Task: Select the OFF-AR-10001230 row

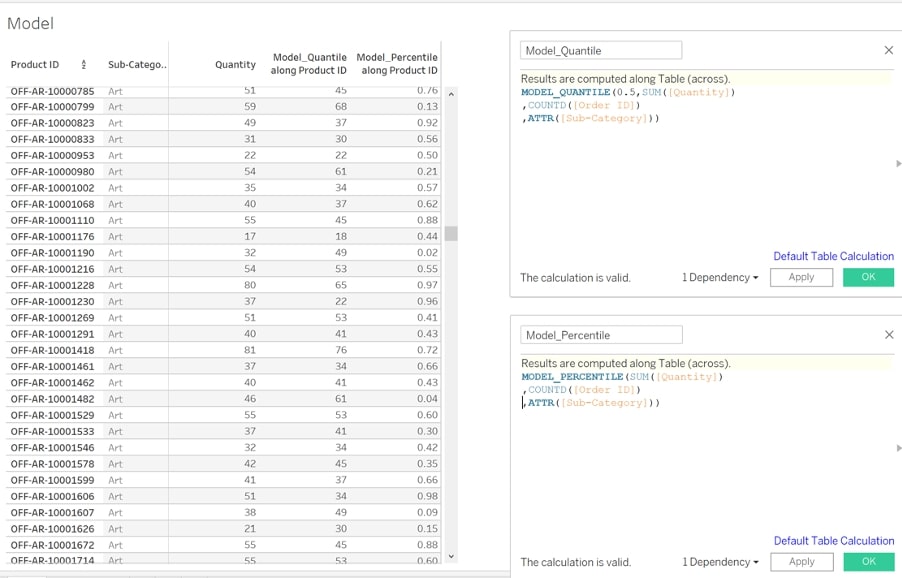Action: click(x=223, y=301)
